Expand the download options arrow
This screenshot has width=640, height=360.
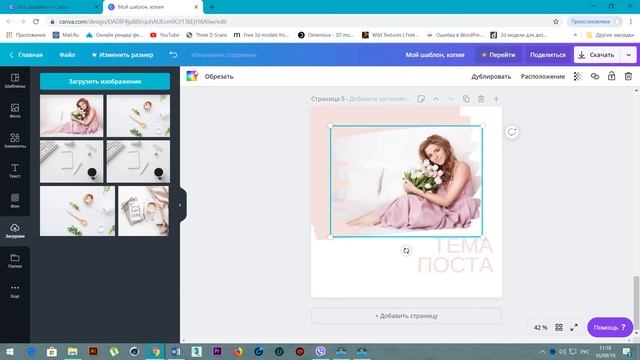pyautogui.click(x=629, y=55)
